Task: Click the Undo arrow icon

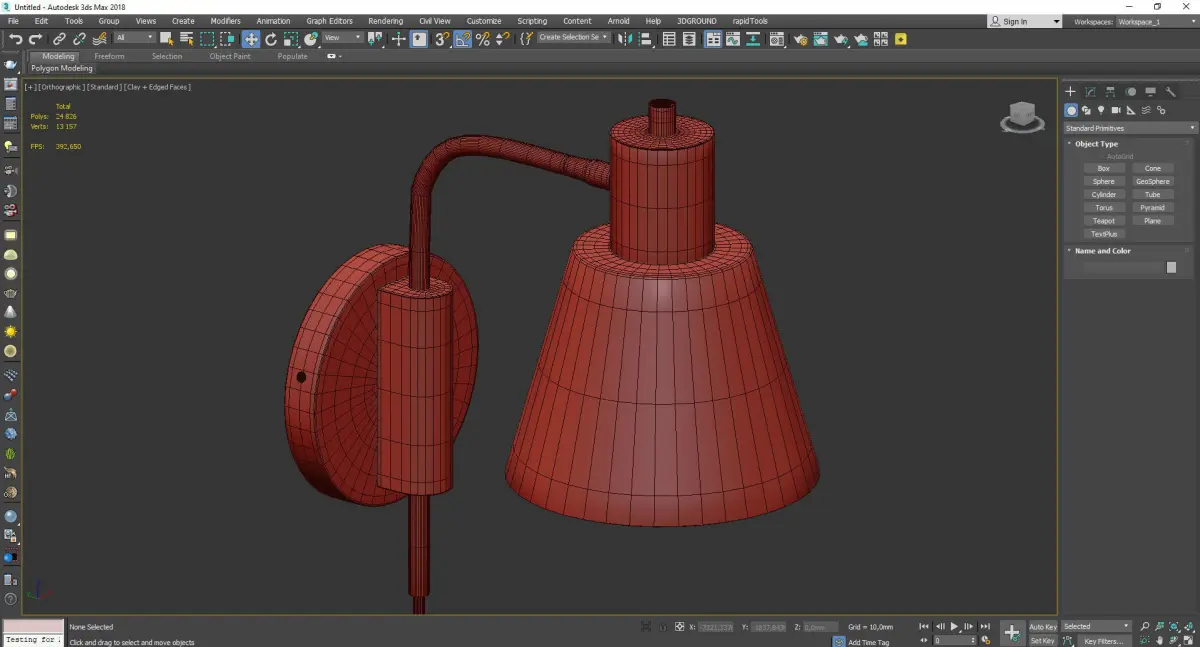Action: pyautogui.click(x=15, y=39)
